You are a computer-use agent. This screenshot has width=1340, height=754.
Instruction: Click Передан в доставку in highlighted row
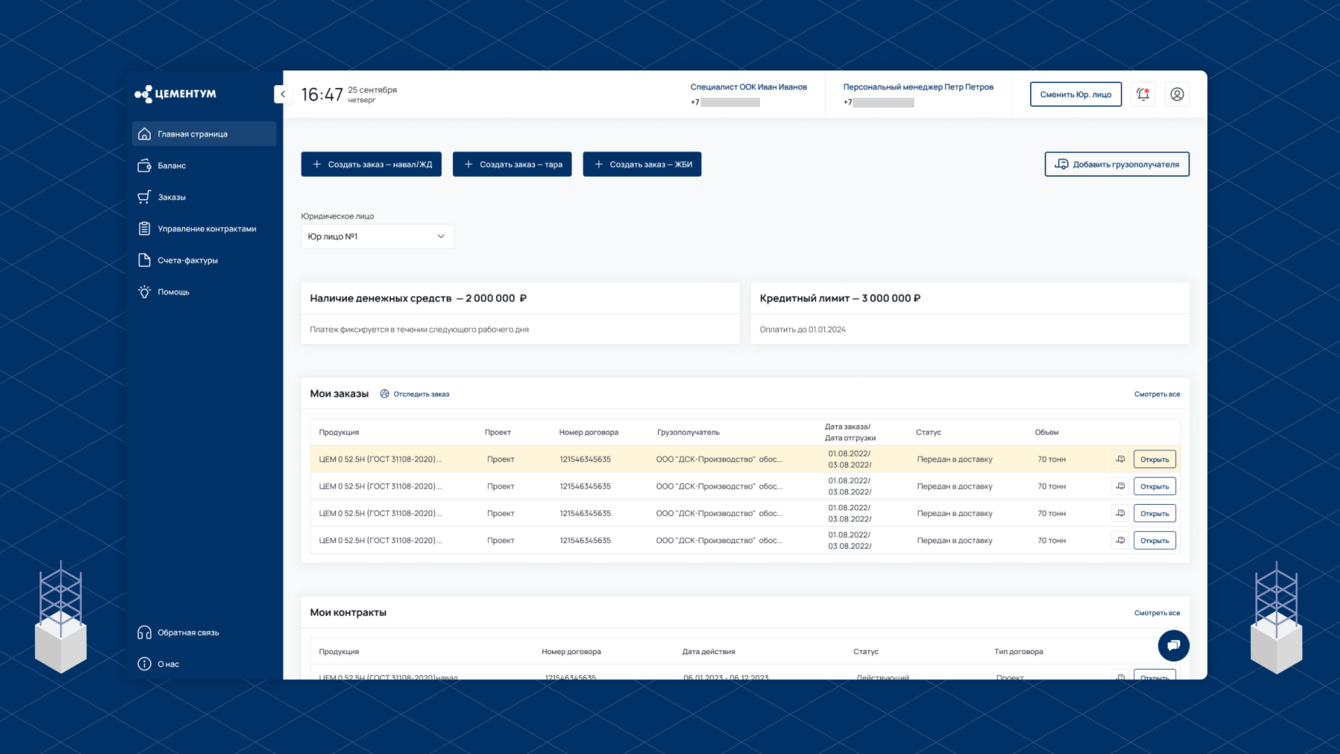coord(955,459)
